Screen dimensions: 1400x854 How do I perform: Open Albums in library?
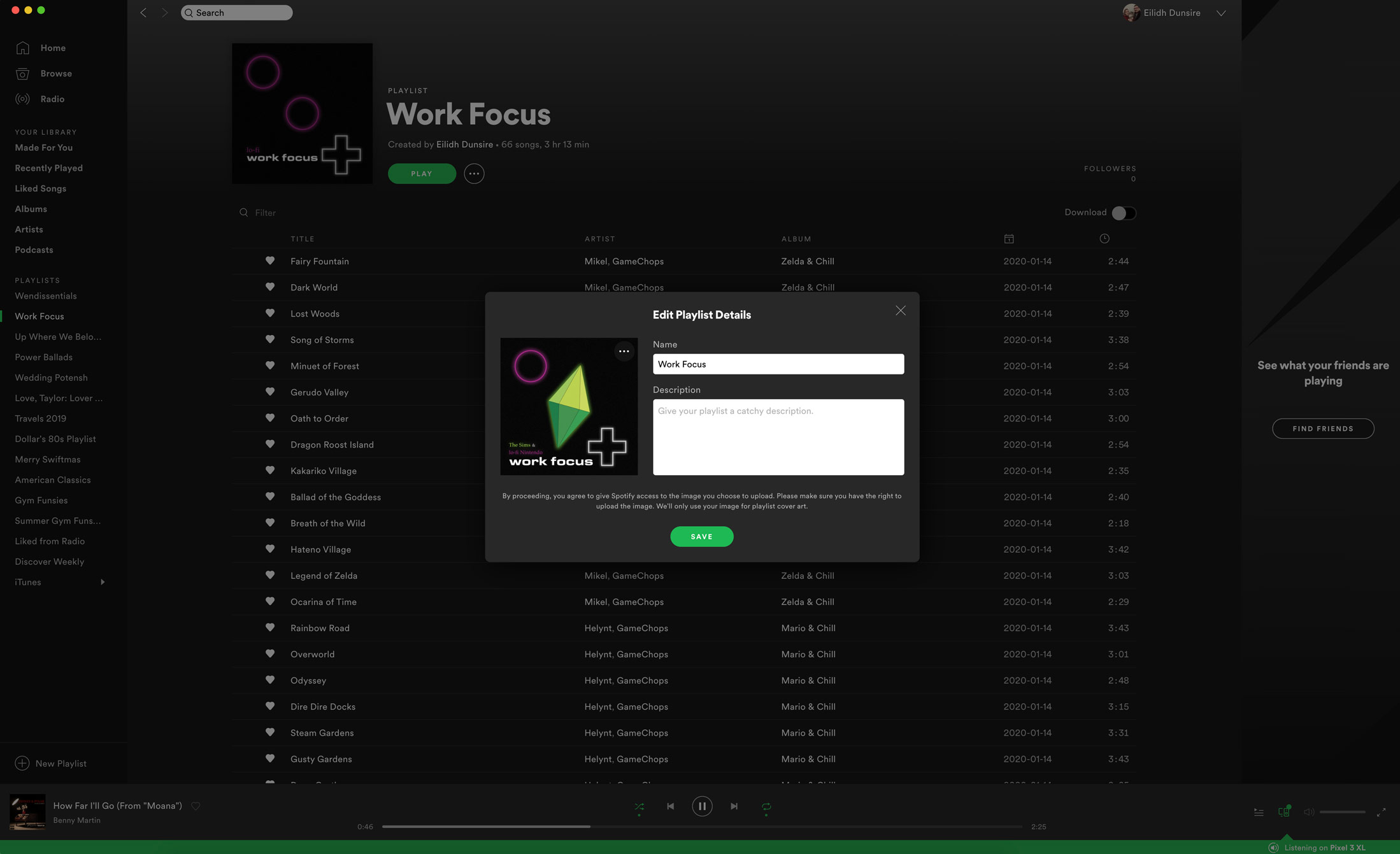click(x=31, y=209)
